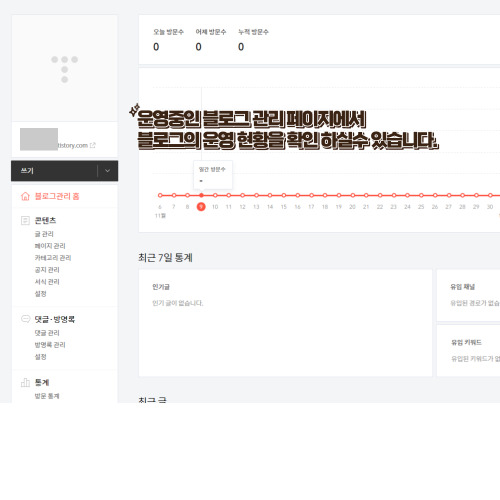The height and width of the screenshot is (500, 500).
Task: Click the day 18 label on the chart axis
Action: pyautogui.click(x=325, y=207)
